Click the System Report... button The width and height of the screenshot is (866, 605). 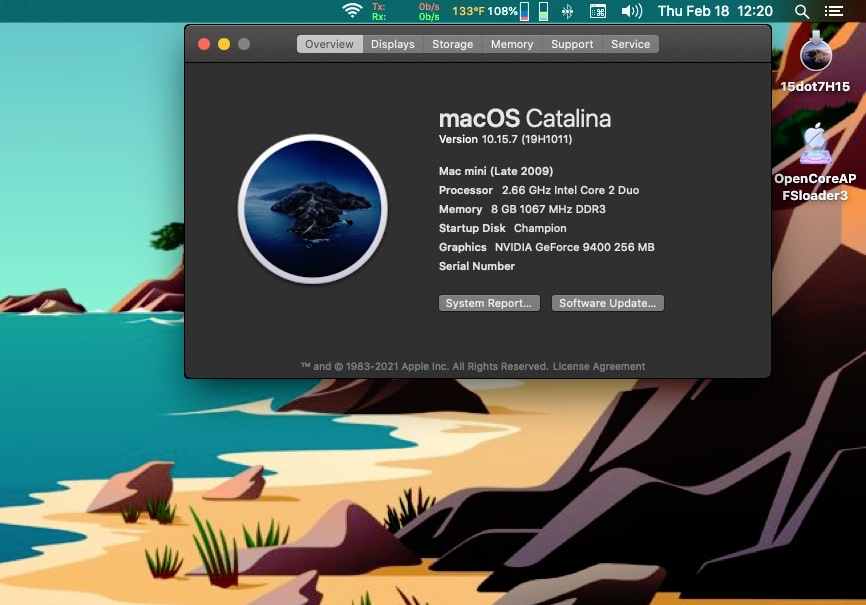(x=489, y=303)
